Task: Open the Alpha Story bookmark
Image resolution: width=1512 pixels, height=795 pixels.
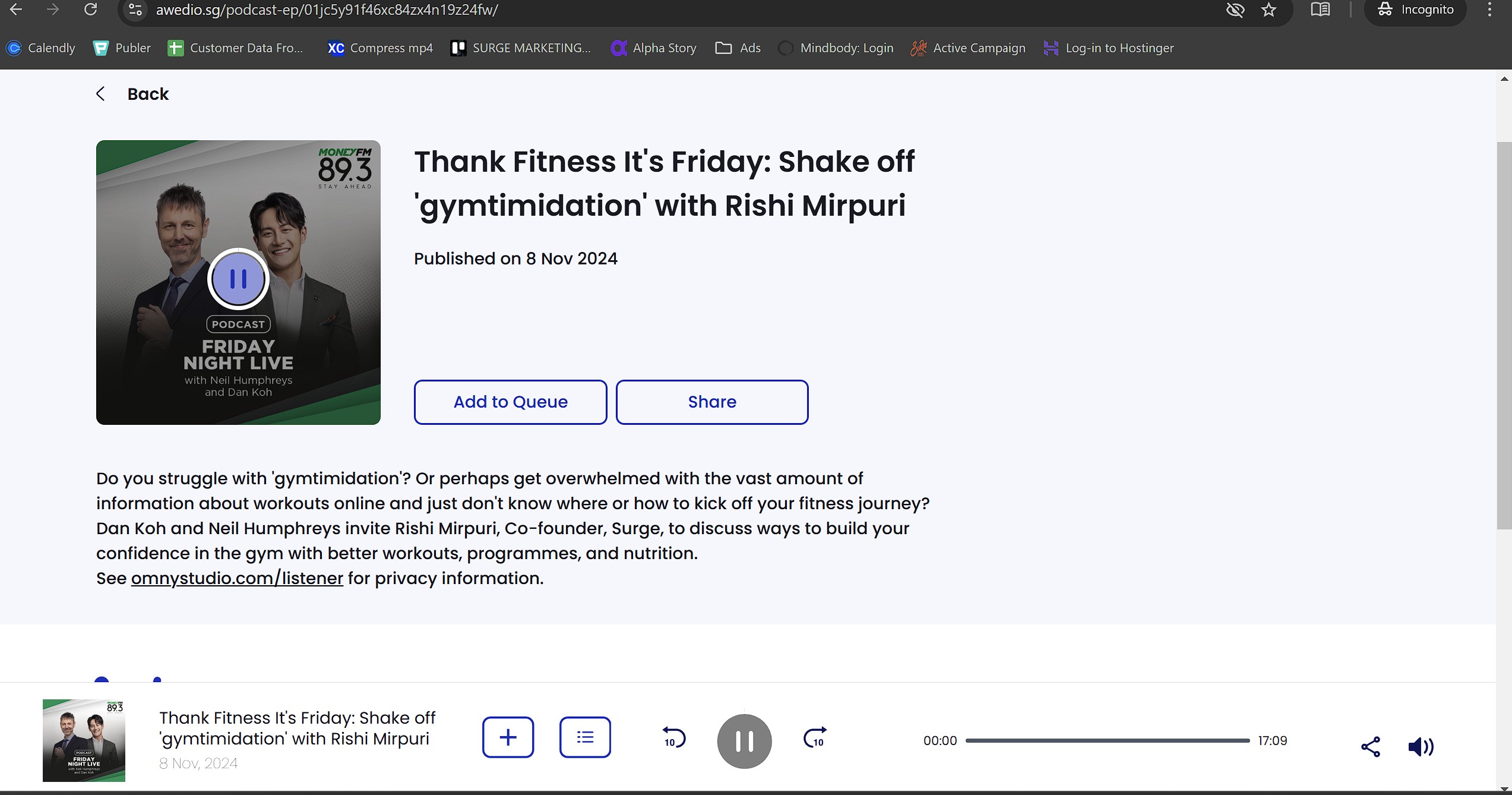Action: pos(654,48)
